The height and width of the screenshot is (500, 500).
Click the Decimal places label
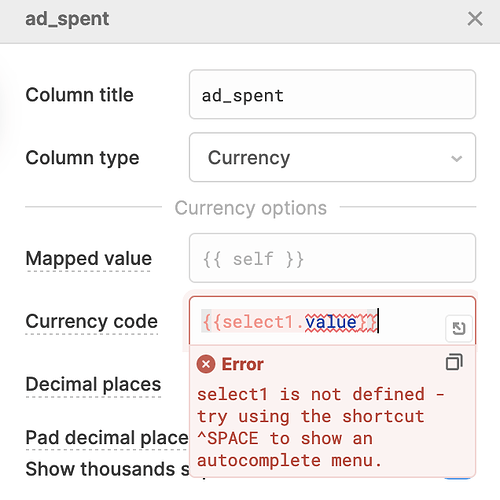pos(93,384)
